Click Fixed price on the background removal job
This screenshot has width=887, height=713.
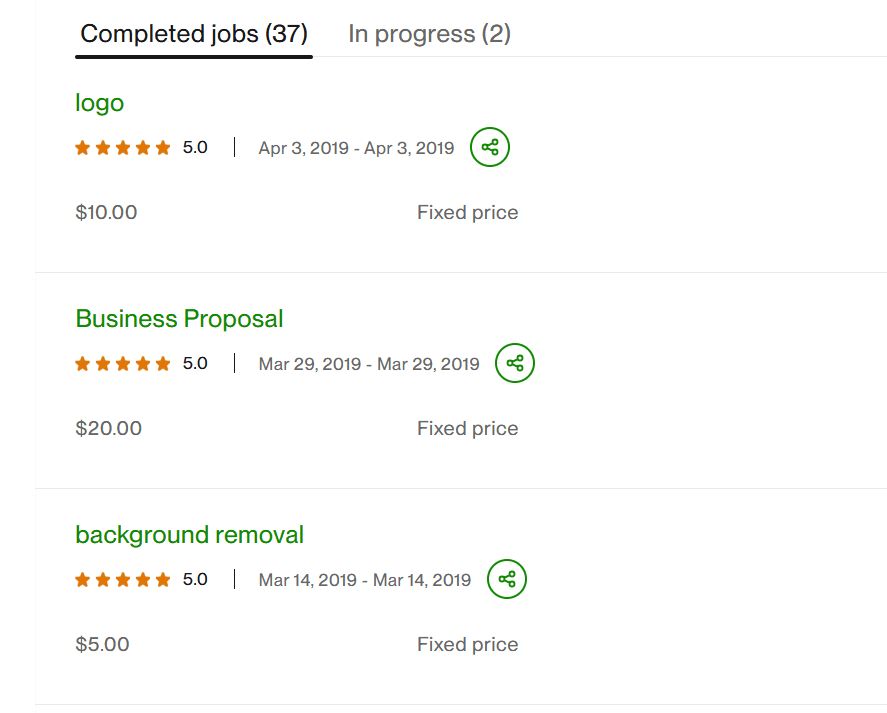pyautogui.click(x=468, y=644)
